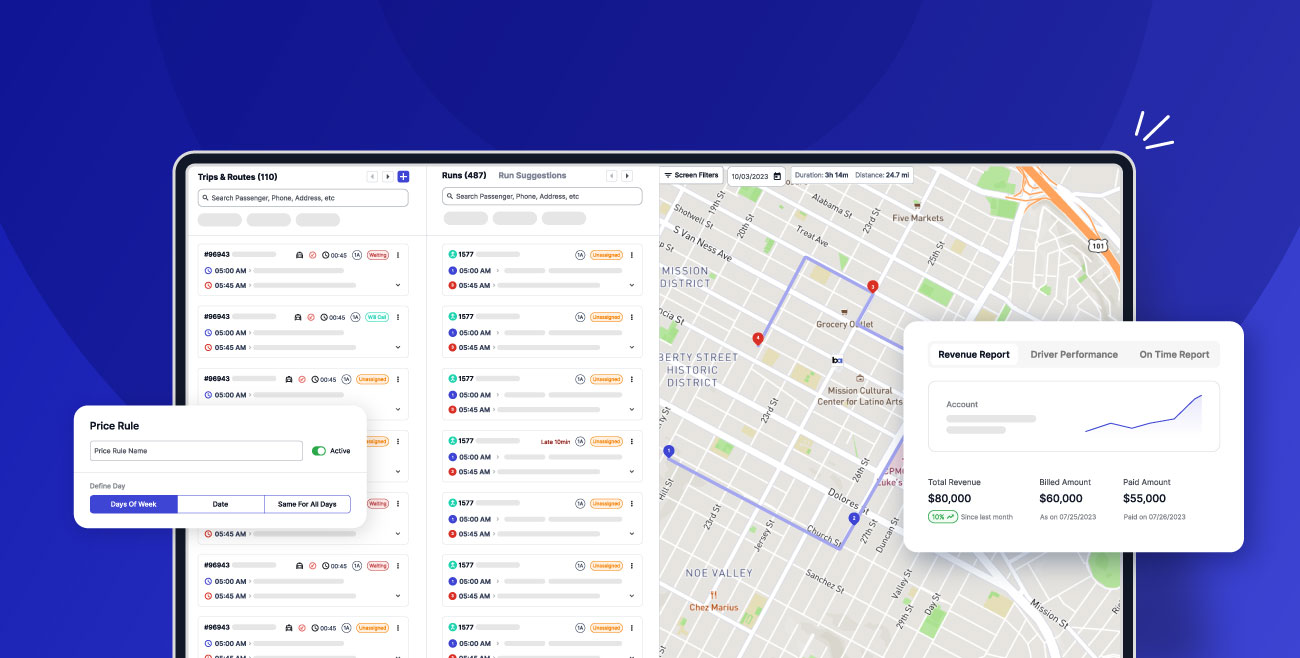
Task: Click the 'Late 10min' label
Action: tap(555, 441)
